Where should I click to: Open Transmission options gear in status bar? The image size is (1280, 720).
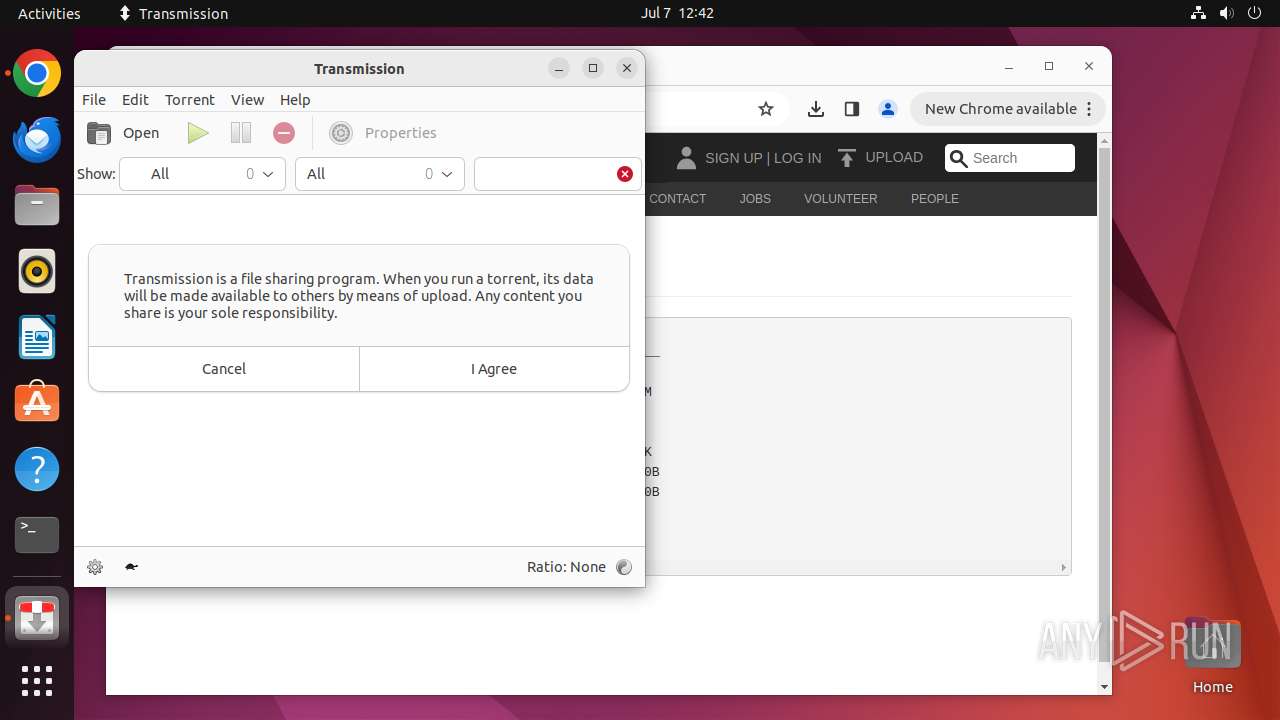[x=95, y=567]
